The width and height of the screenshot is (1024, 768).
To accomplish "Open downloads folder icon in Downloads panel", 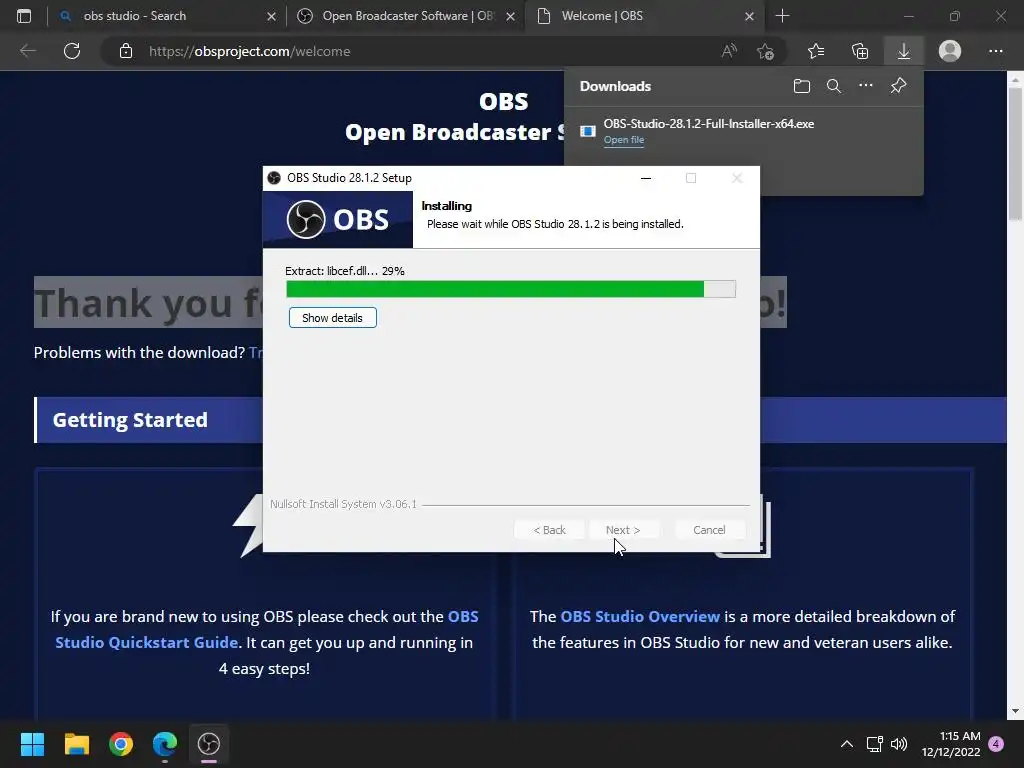I will [802, 86].
